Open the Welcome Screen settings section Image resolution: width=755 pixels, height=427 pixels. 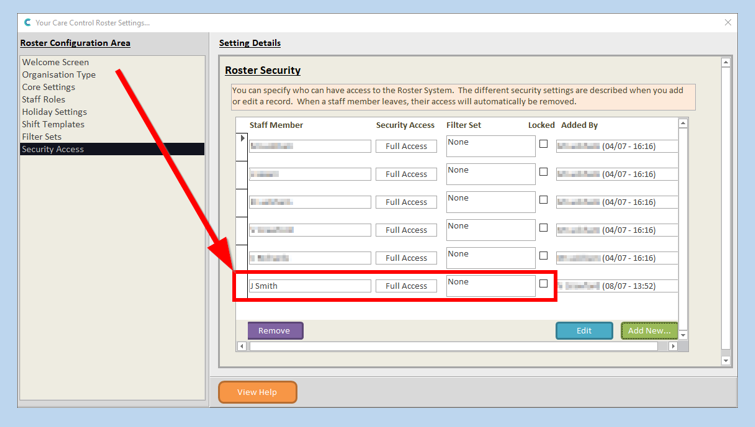click(x=55, y=62)
